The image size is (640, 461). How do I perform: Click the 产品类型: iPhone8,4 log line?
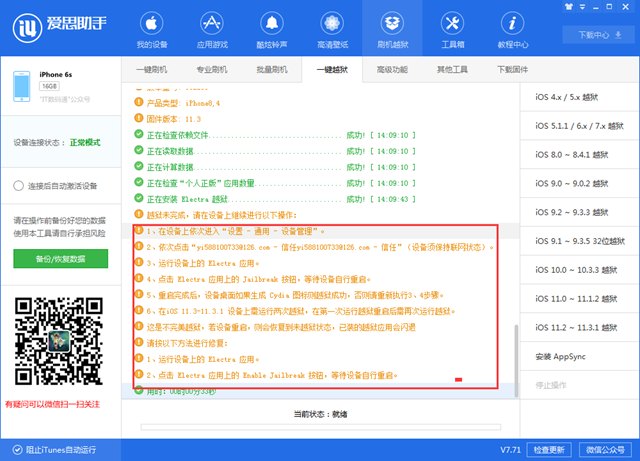(177, 103)
